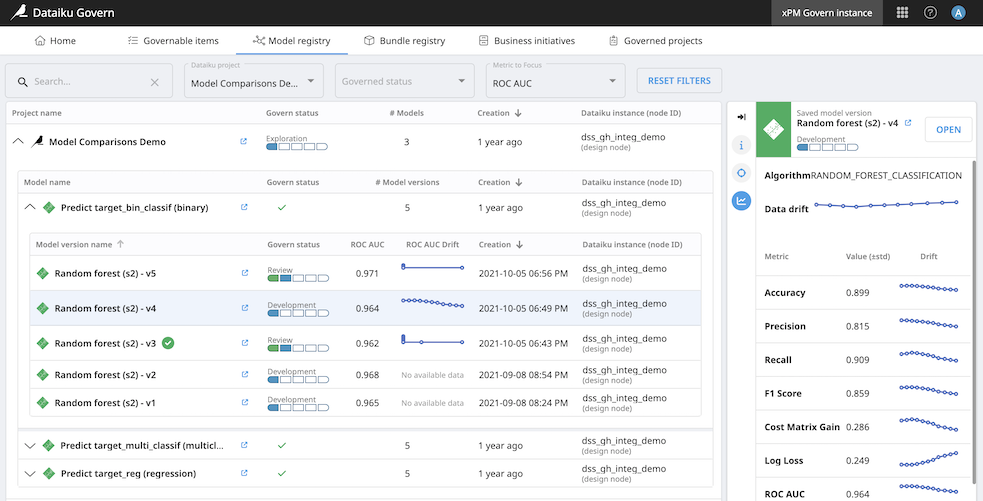983x501 pixels.
Task: Clear the search field with X icon
Action: click(155, 82)
